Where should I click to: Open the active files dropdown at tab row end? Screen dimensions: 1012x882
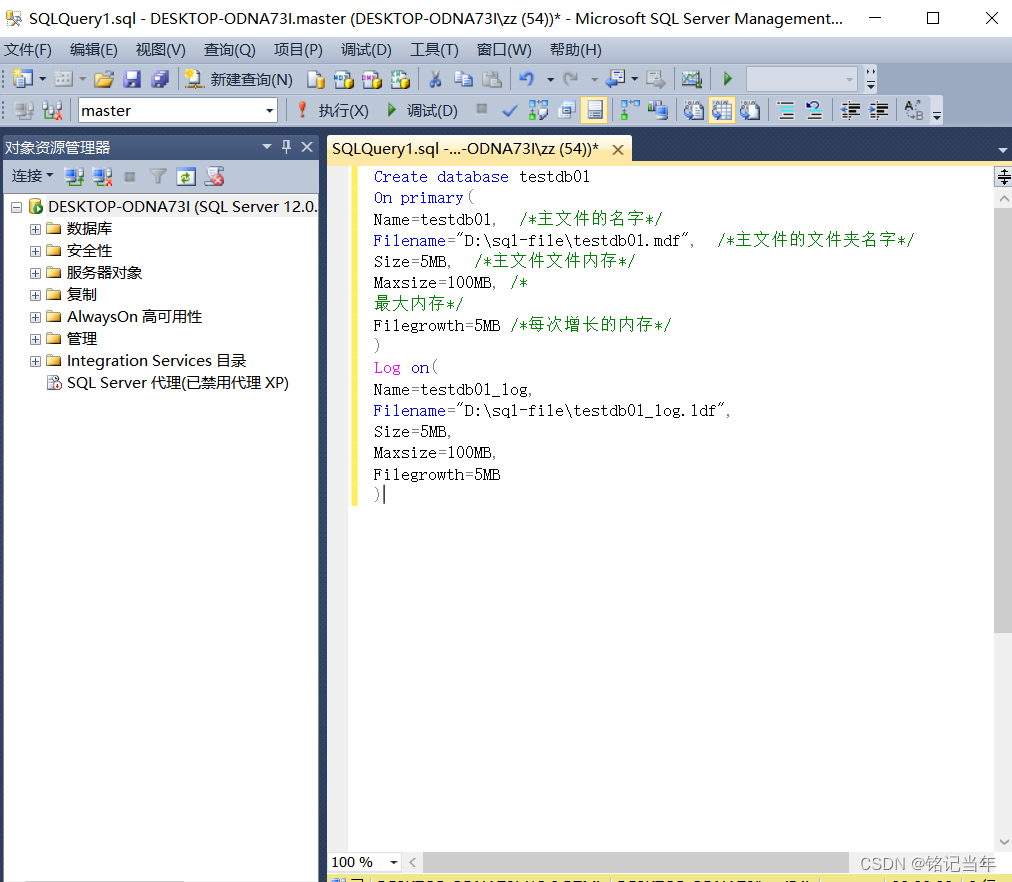tap(1002, 150)
